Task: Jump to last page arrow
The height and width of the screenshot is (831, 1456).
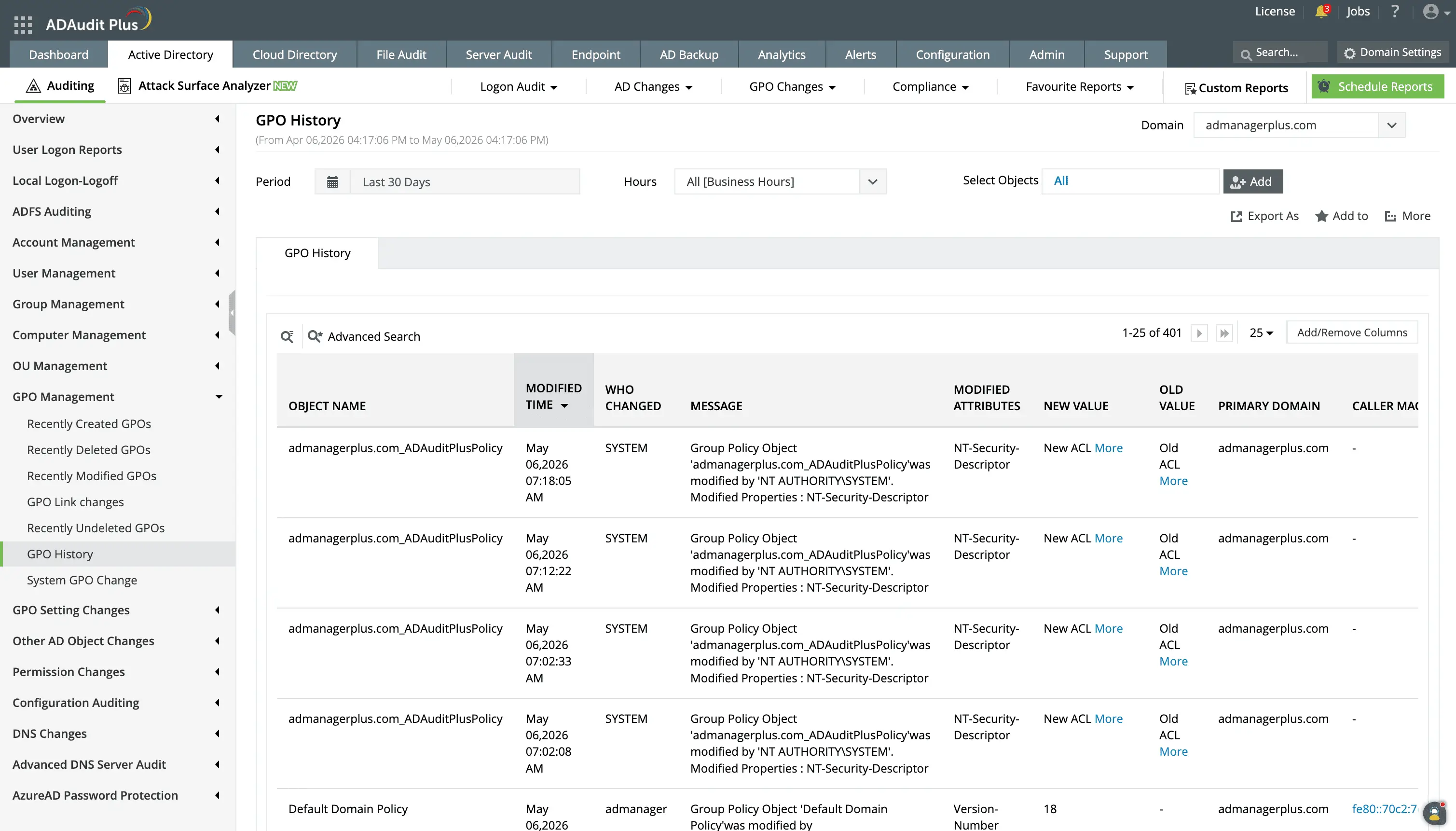Action: tap(1224, 333)
